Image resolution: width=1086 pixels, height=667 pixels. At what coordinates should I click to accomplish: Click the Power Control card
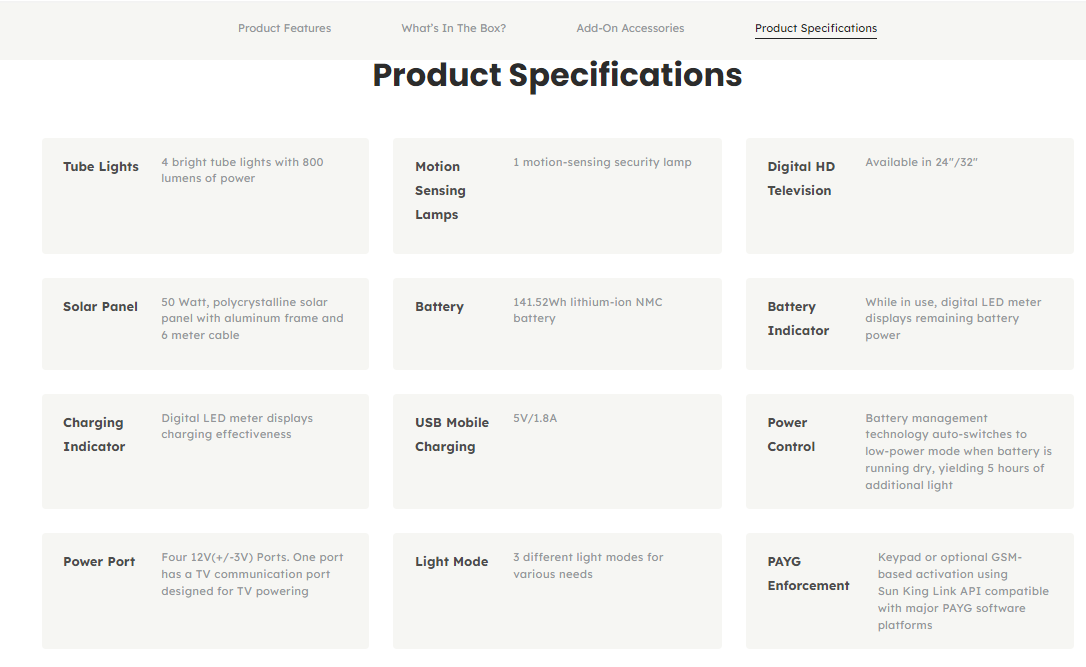tap(909, 451)
